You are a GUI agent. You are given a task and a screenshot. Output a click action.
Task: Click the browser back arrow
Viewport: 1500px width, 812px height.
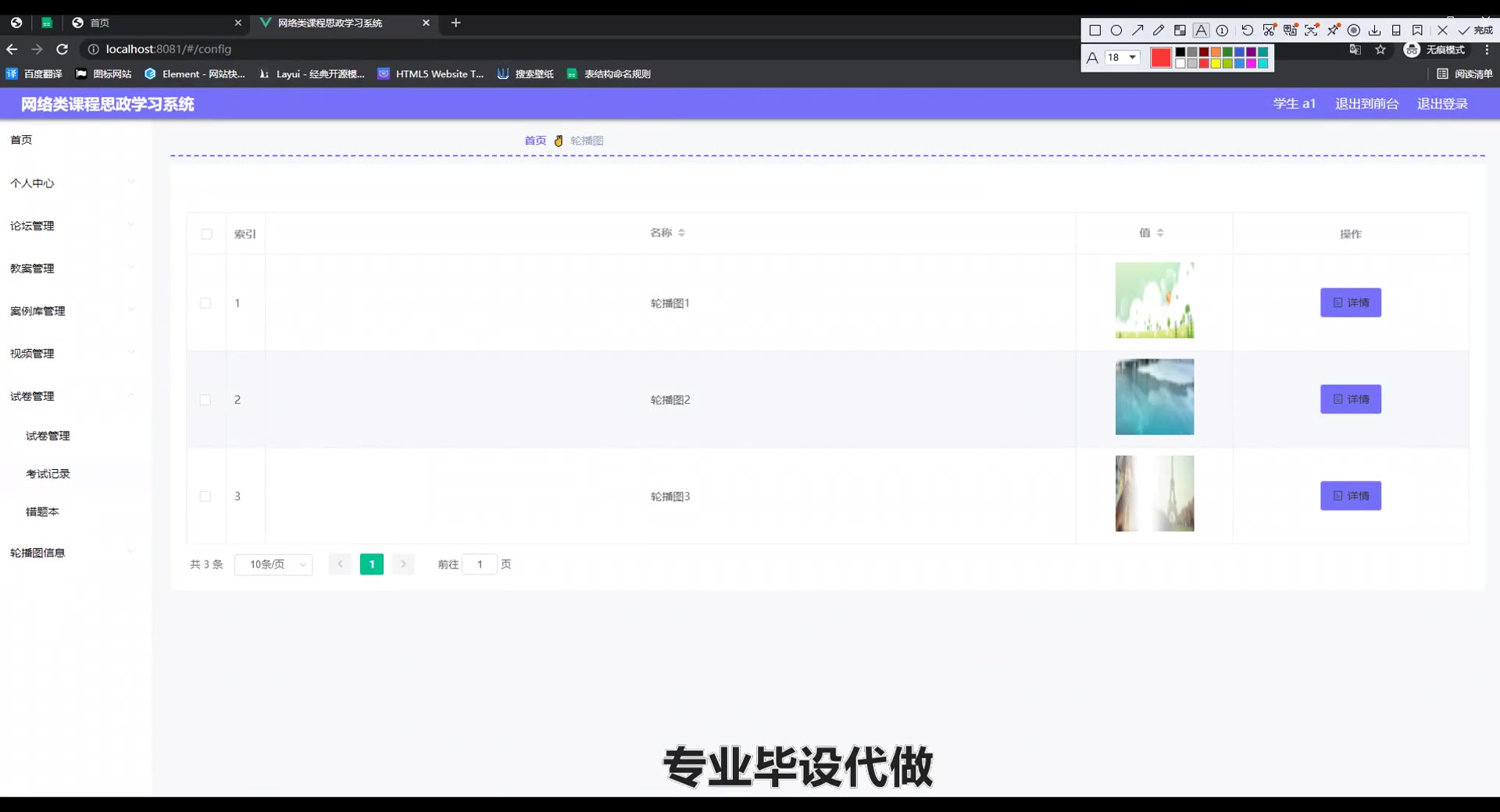tap(12, 49)
